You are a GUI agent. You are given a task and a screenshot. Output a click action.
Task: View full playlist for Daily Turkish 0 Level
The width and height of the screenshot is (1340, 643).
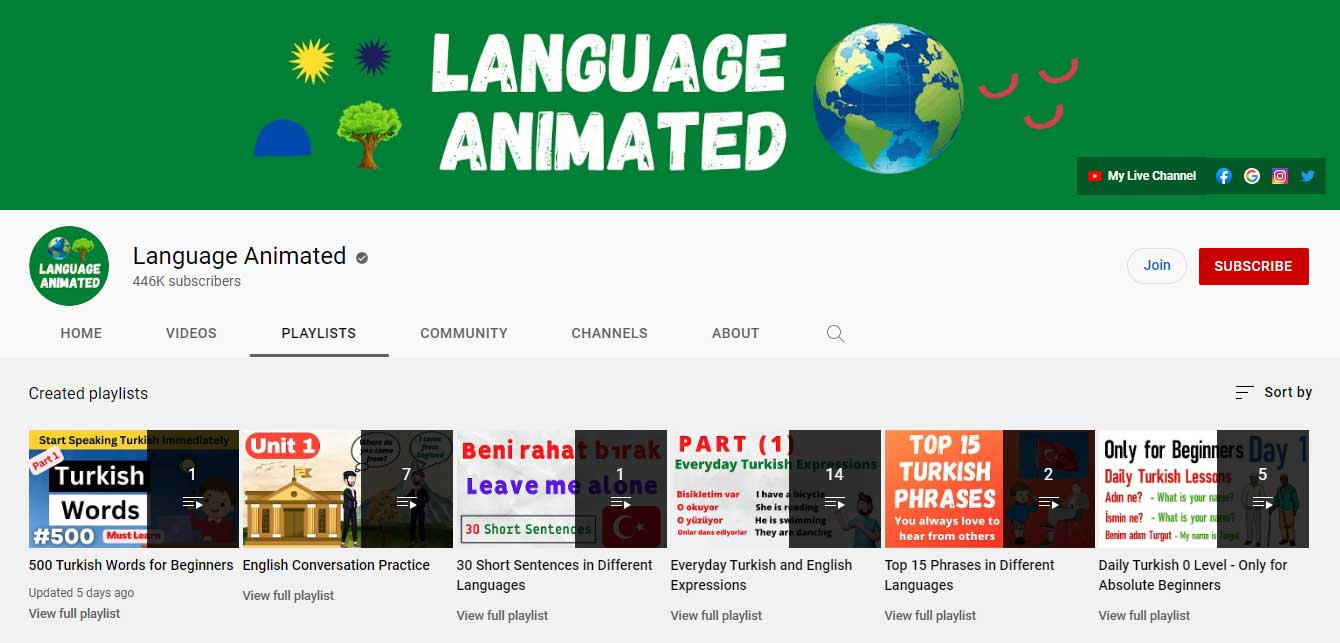[x=1144, y=615]
